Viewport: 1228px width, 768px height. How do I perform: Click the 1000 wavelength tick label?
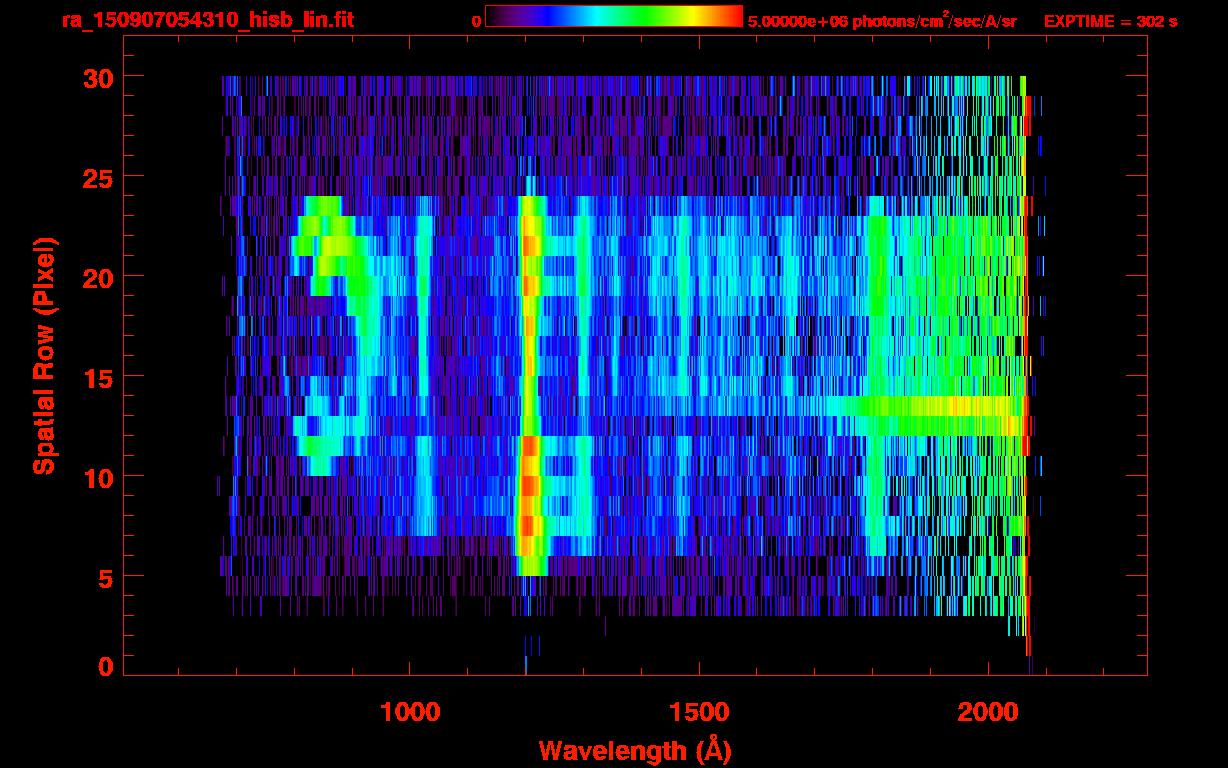coord(410,712)
